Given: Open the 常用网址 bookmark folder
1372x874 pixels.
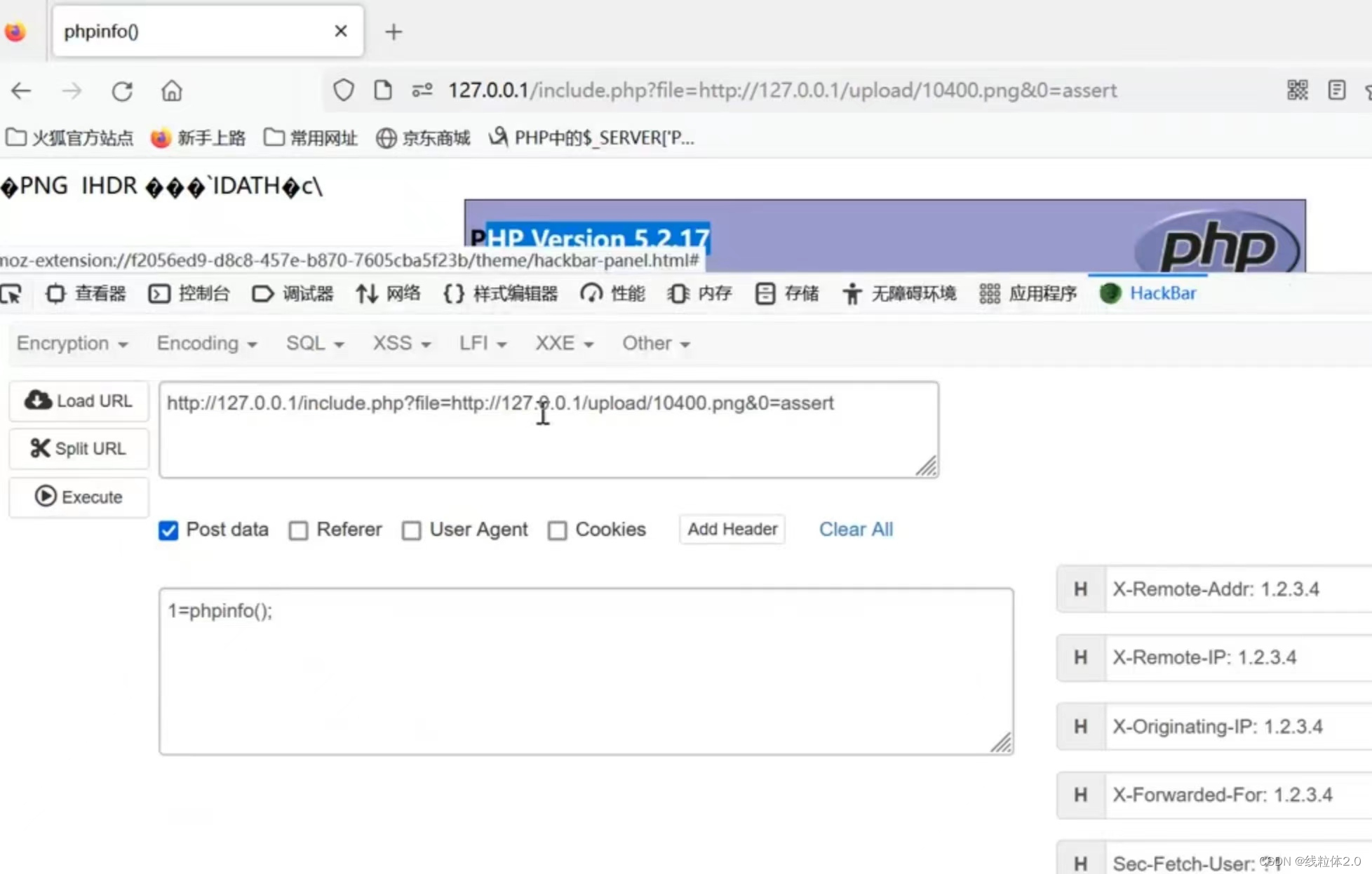Looking at the screenshot, I should [311, 137].
